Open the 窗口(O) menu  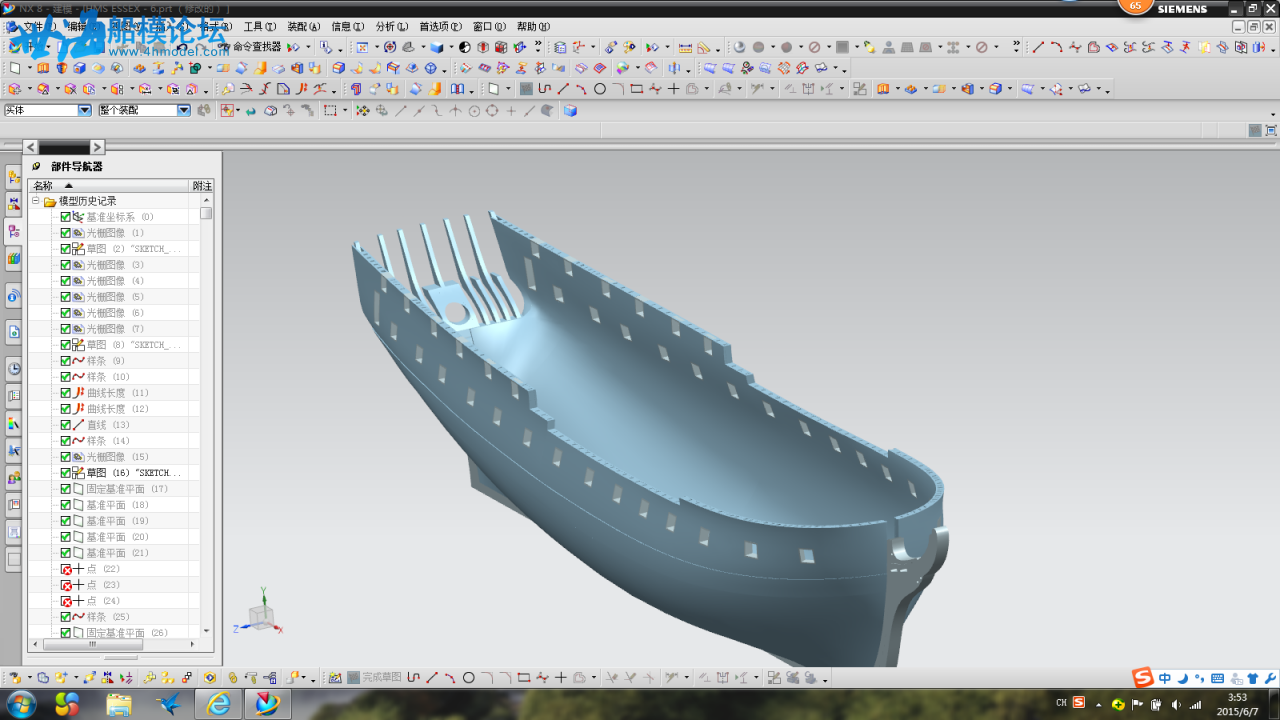[x=489, y=27]
